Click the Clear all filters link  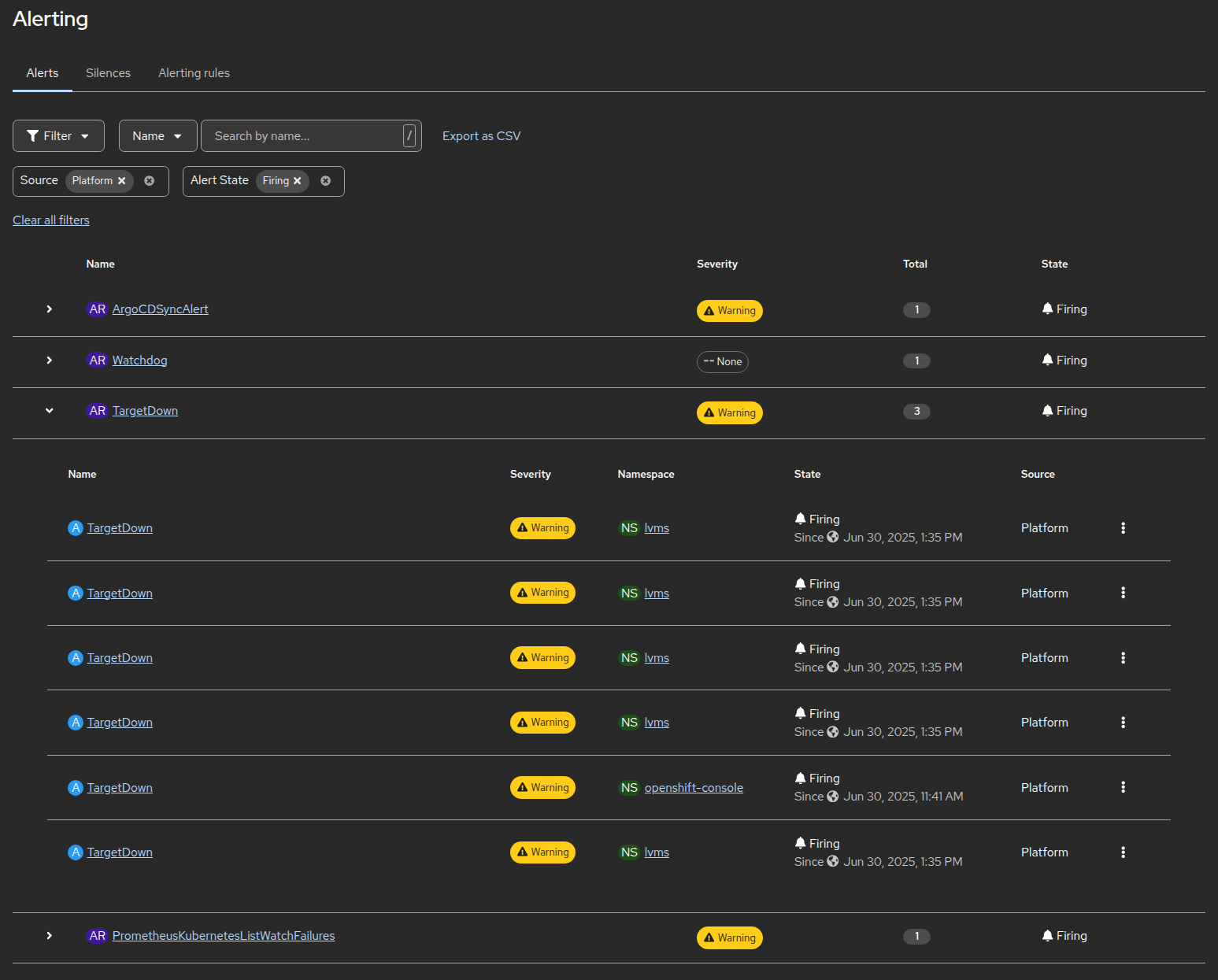51,220
